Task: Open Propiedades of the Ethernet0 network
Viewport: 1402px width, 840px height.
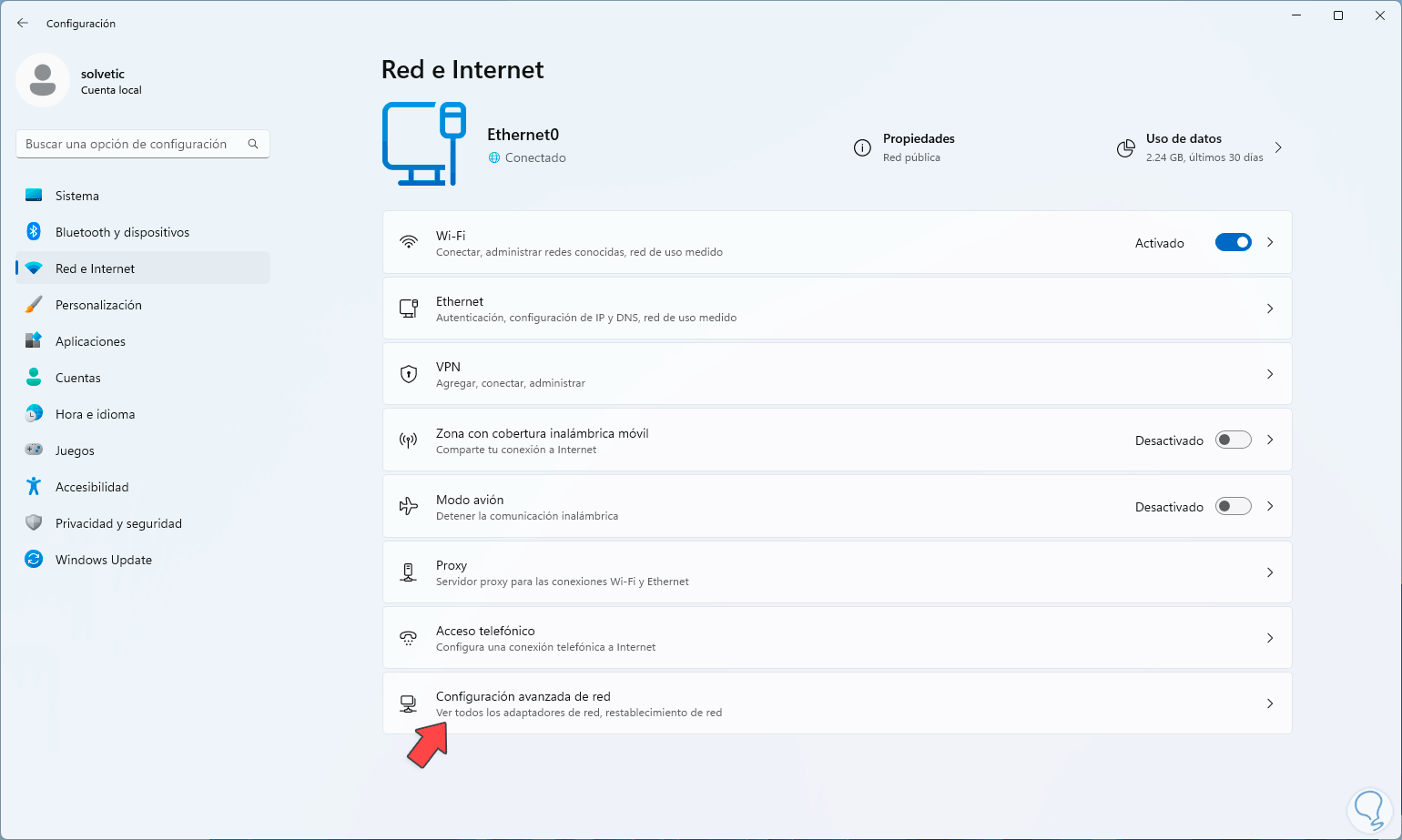Action: (904, 147)
